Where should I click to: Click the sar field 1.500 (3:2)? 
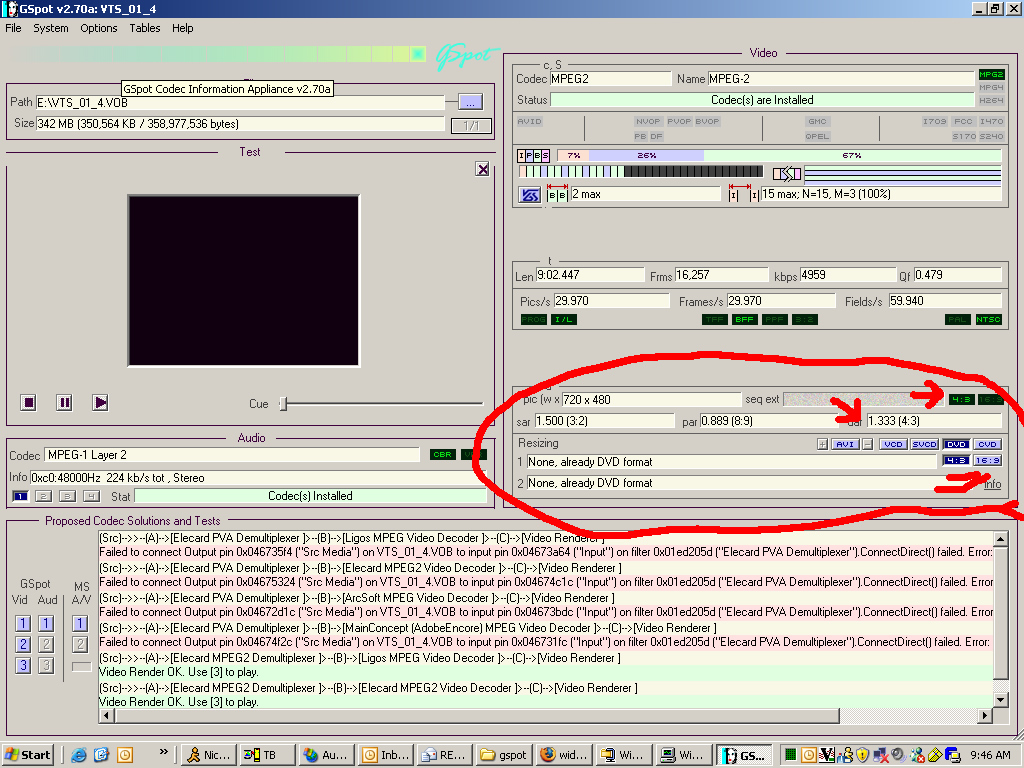[604, 421]
